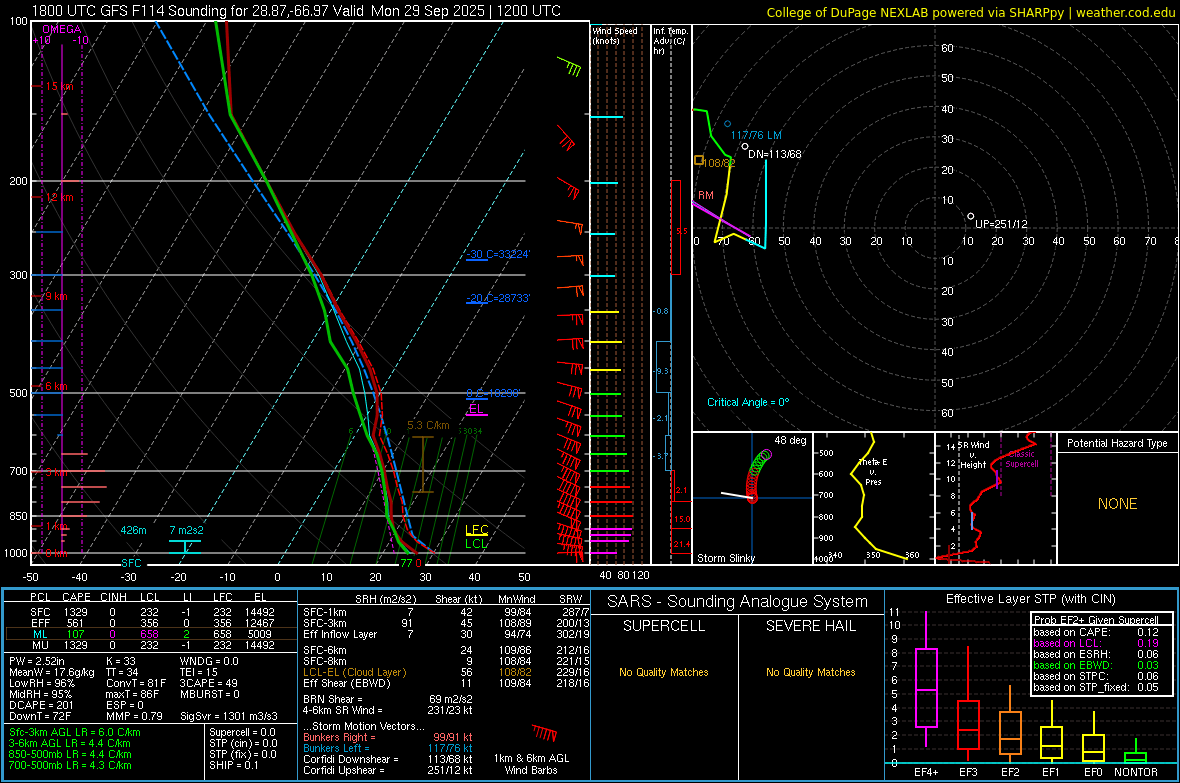Click the Theta-E v. Pres panel label
This screenshot has width=1180, height=783.
[x=873, y=472]
